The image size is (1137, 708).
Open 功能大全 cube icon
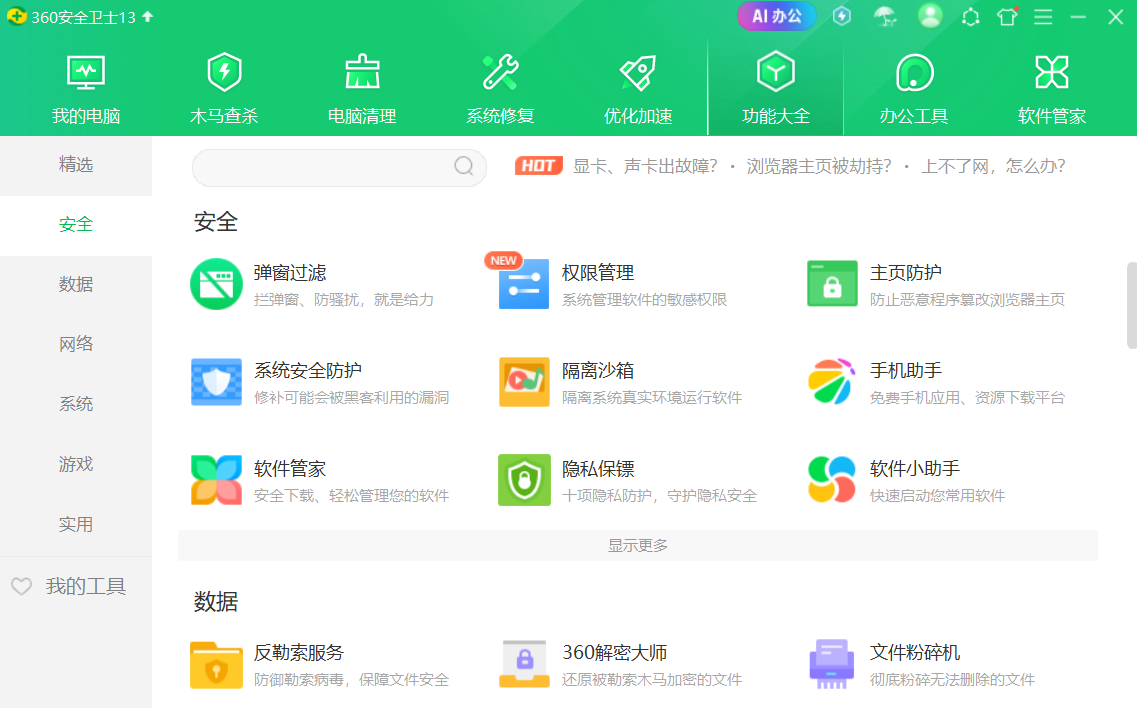click(x=776, y=71)
